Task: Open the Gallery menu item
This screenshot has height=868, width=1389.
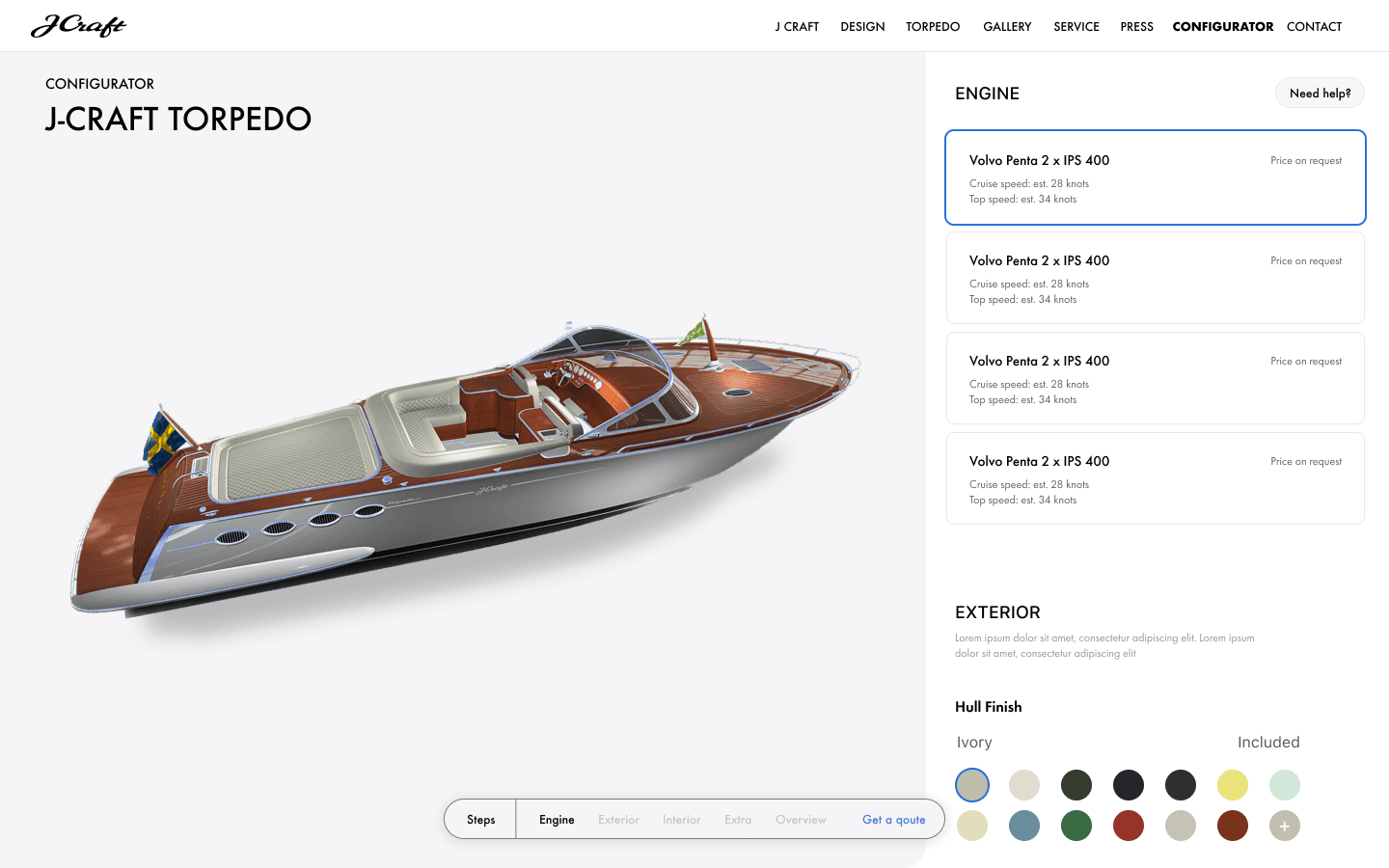Action: (x=1007, y=27)
